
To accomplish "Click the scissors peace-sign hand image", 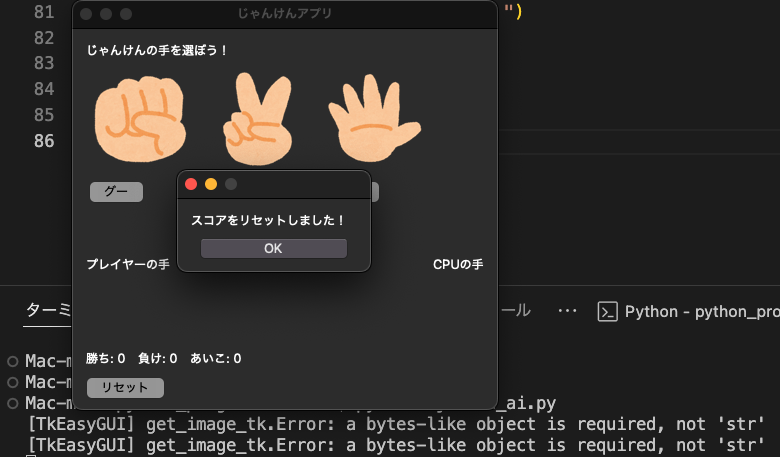I will (x=258, y=118).
